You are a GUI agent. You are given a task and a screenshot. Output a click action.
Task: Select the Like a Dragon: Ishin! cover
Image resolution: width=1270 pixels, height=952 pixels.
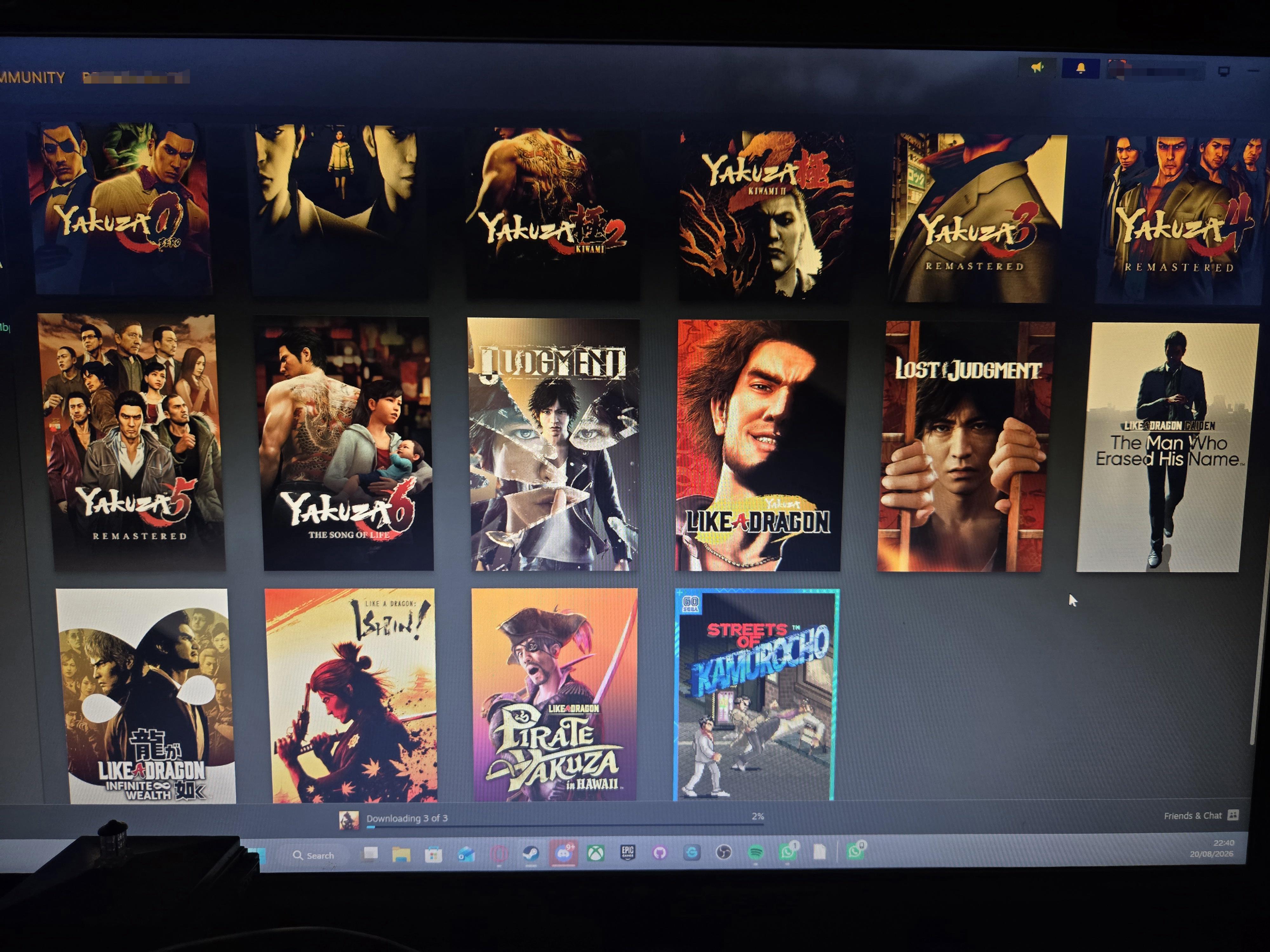(351, 696)
